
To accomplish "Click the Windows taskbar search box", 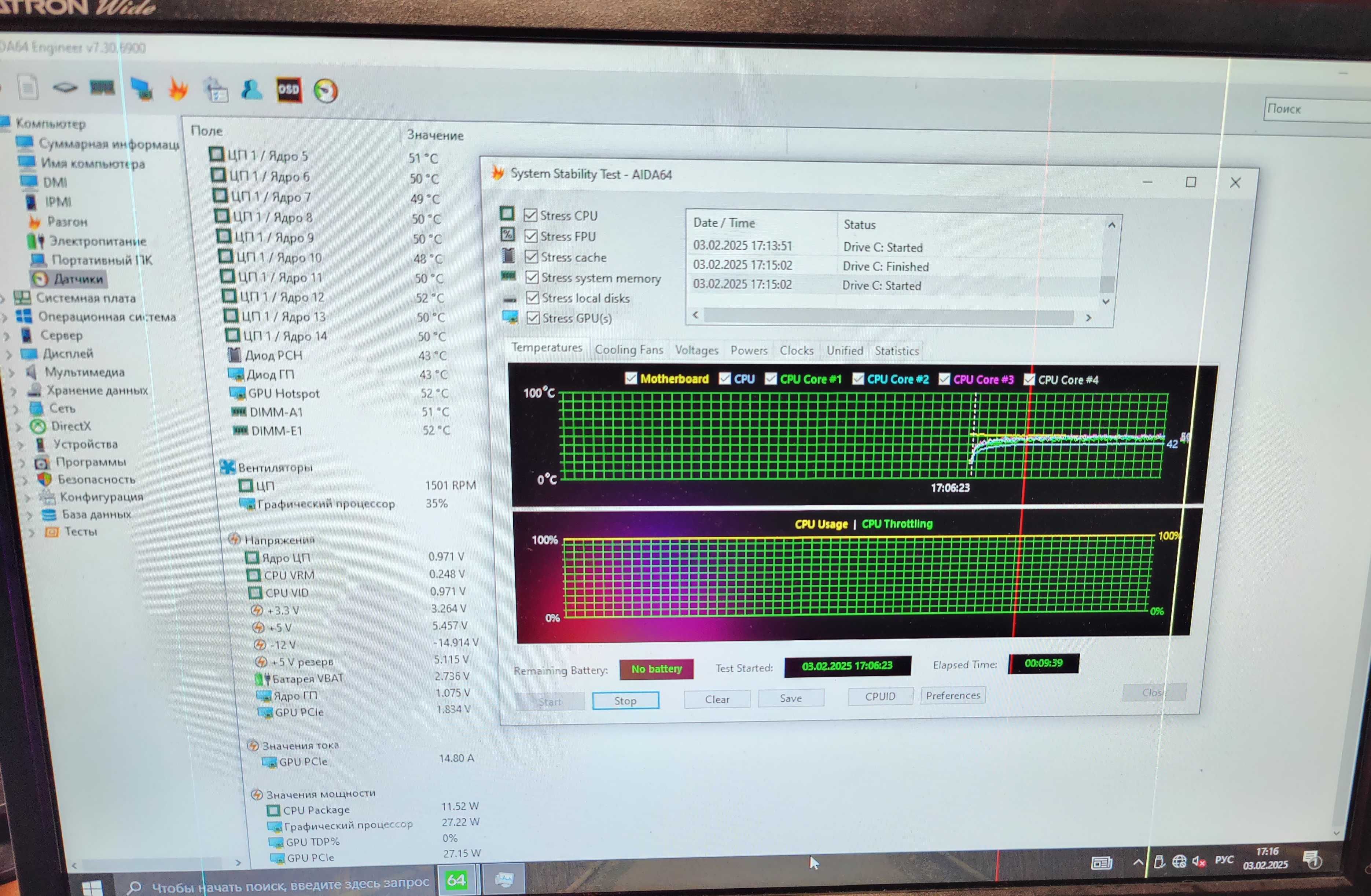I will coord(277,884).
